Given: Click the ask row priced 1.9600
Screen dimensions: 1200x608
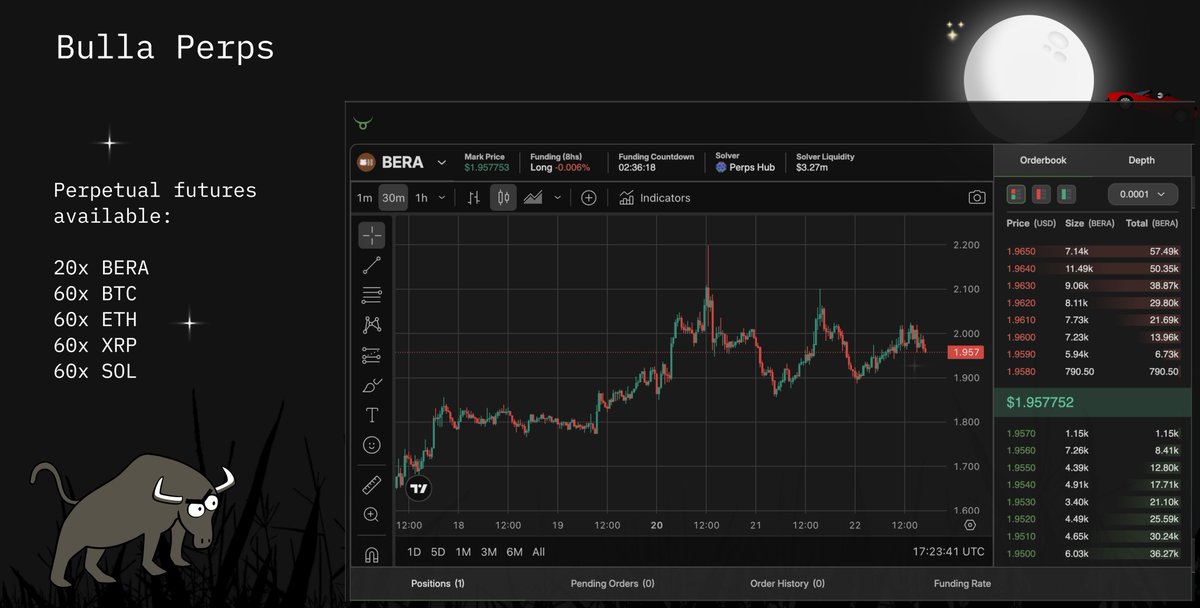Looking at the screenshot, I should (x=1093, y=337).
